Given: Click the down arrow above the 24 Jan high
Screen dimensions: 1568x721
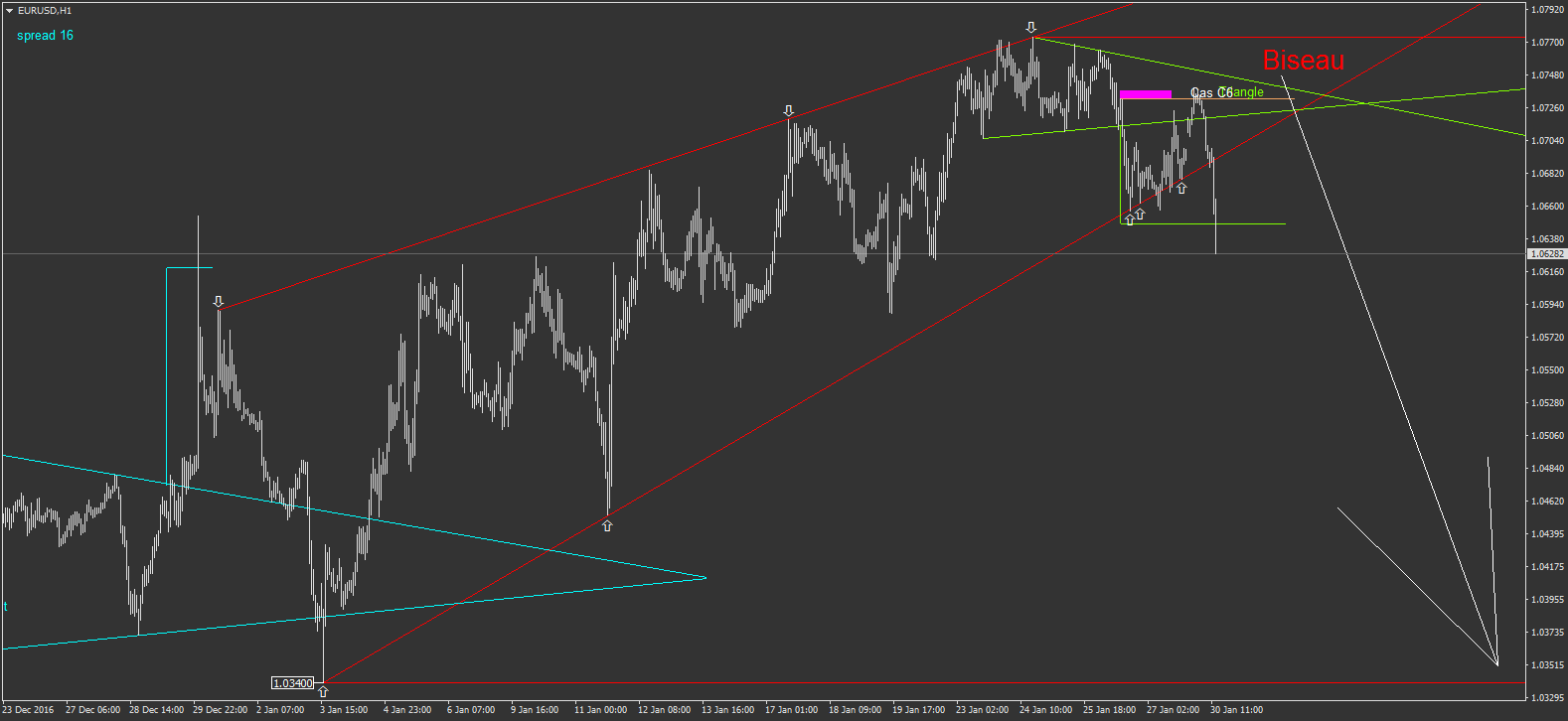Looking at the screenshot, I should 1031,28.
